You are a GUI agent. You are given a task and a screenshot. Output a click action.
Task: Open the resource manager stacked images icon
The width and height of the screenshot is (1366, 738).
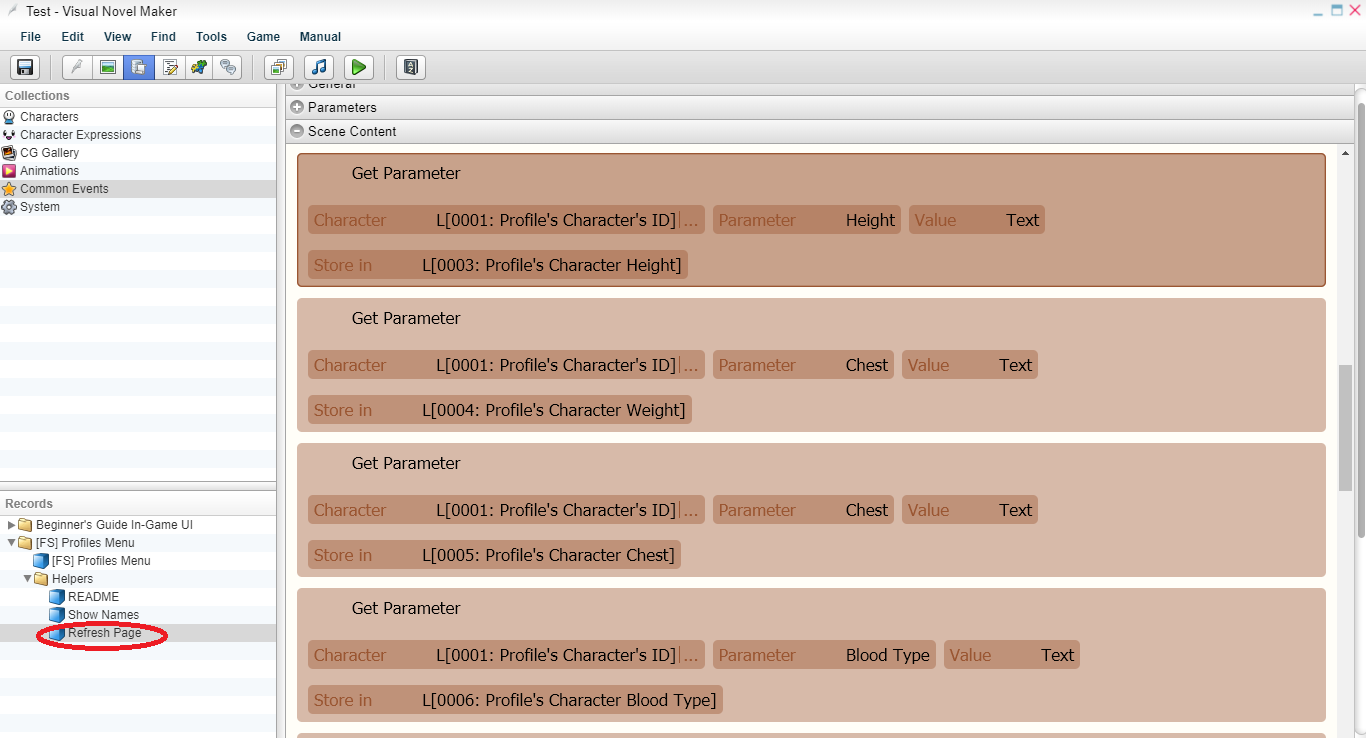[x=279, y=67]
